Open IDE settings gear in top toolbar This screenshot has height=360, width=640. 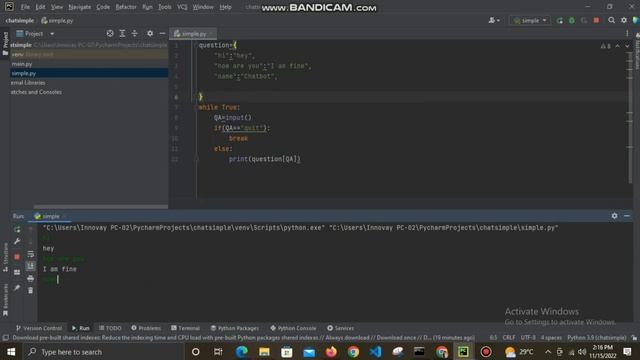tap(624, 20)
